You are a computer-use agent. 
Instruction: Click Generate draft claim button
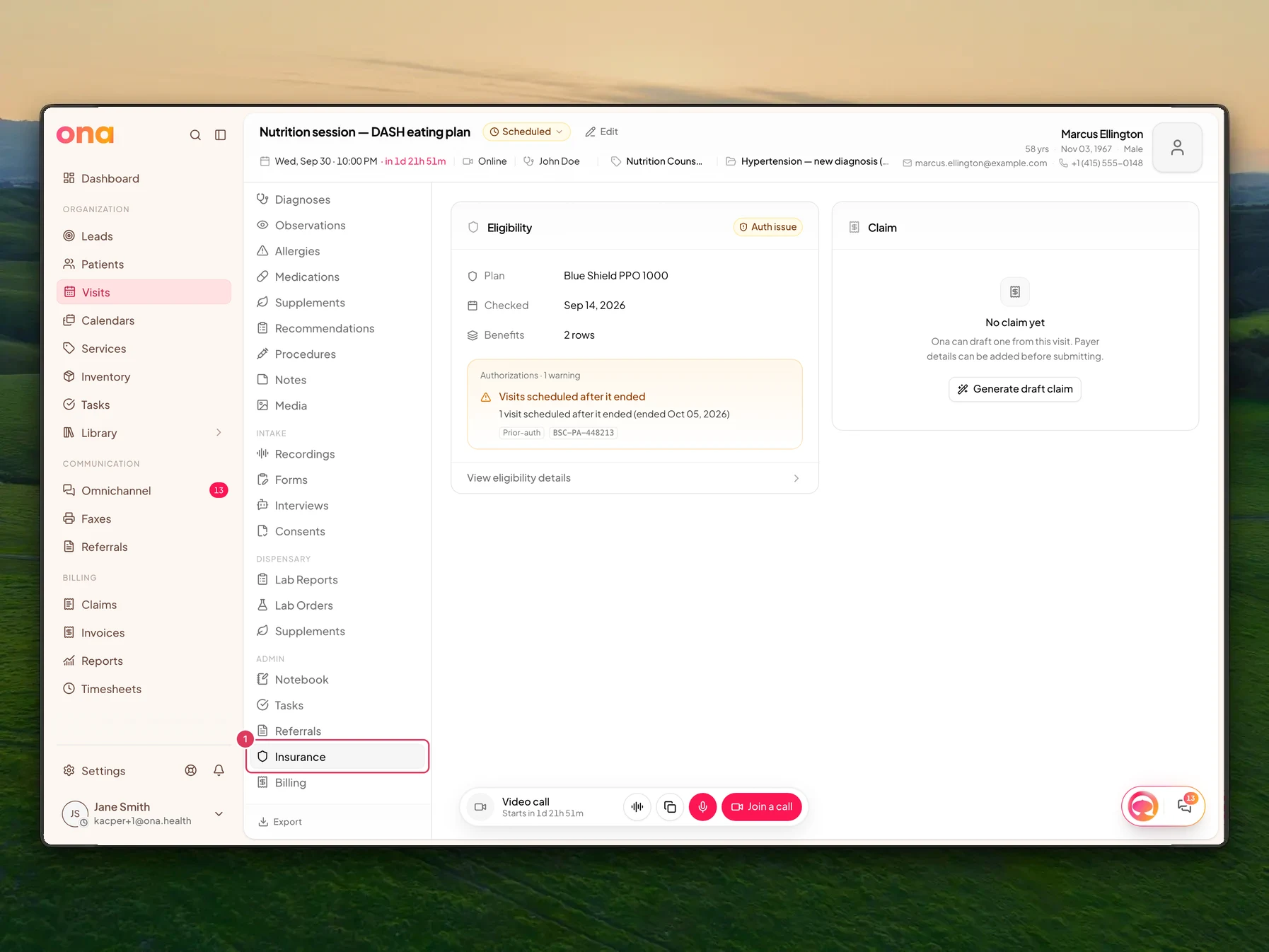pyautogui.click(x=1015, y=389)
